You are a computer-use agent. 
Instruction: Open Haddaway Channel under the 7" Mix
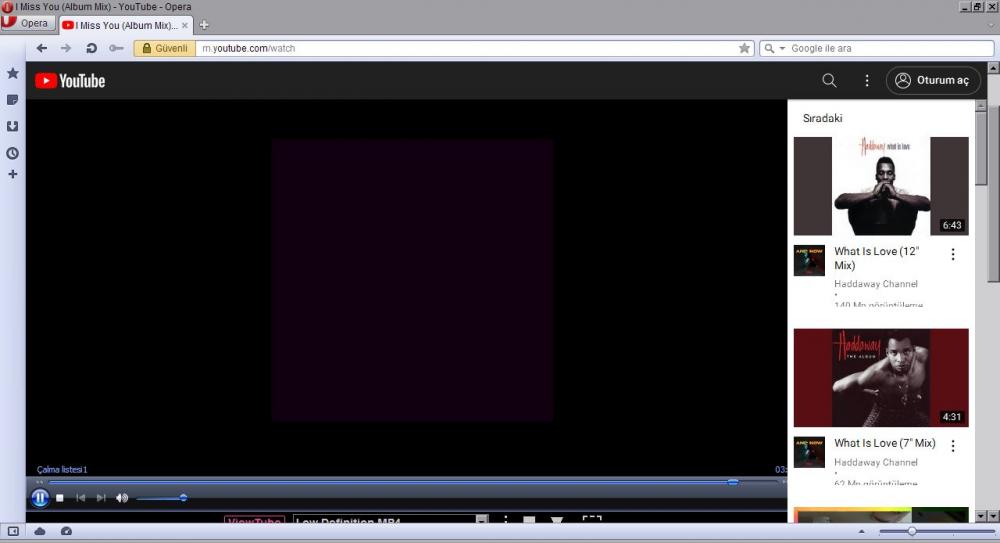876,463
